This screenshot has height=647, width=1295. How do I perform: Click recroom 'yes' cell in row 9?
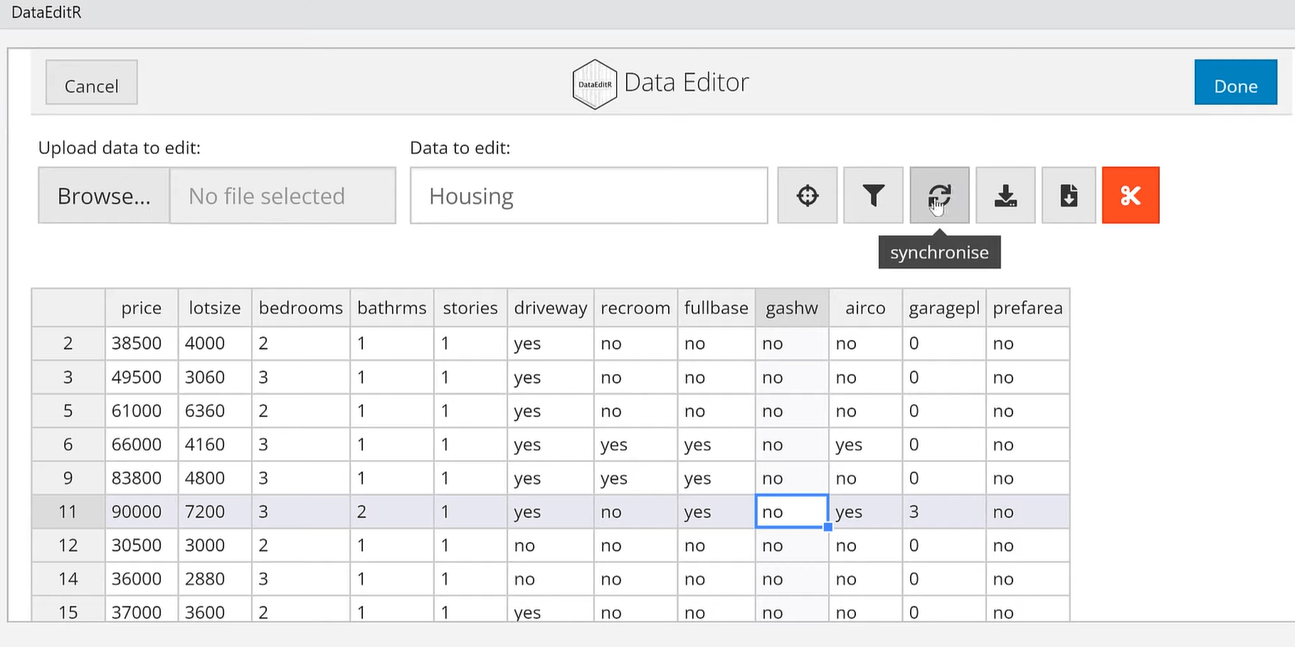tap(635, 478)
